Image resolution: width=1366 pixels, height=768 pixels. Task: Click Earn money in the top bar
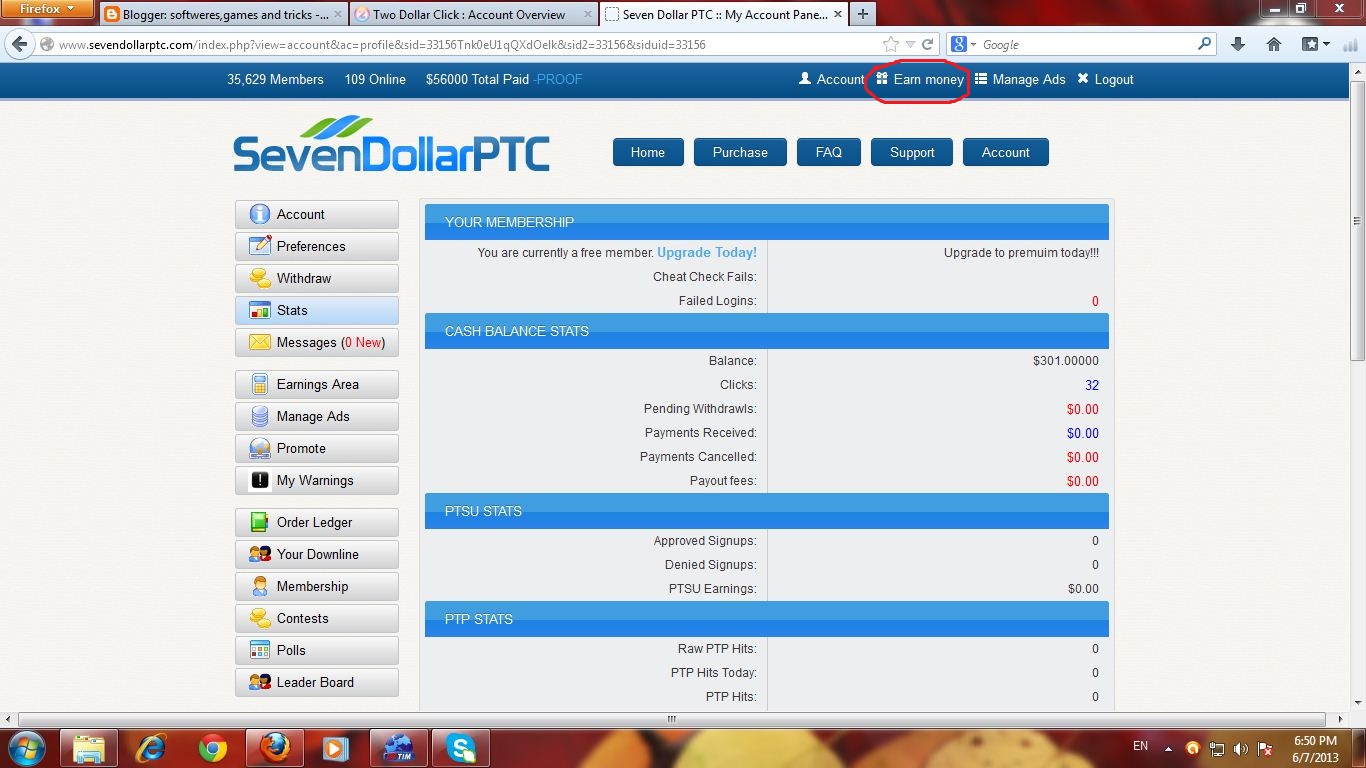tap(920, 79)
